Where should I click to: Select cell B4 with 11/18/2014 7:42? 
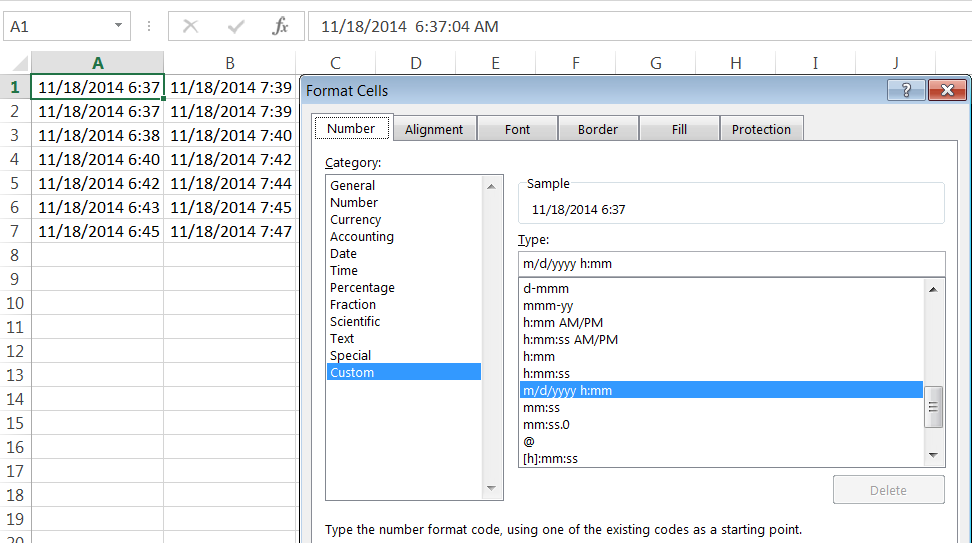[230, 159]
